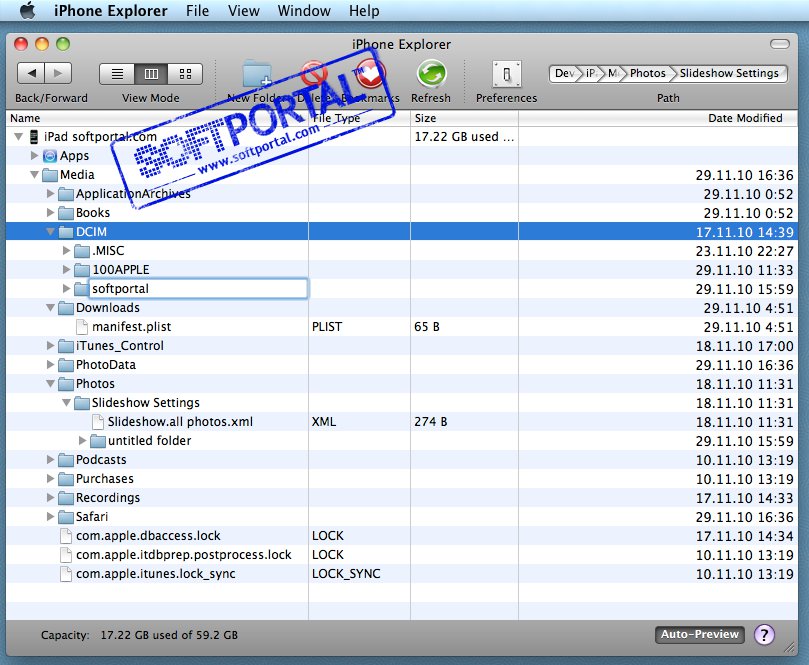Select the iTunes_Control folder row
The width and height of the screenshot is (809, 665).
tap(401, 346)
